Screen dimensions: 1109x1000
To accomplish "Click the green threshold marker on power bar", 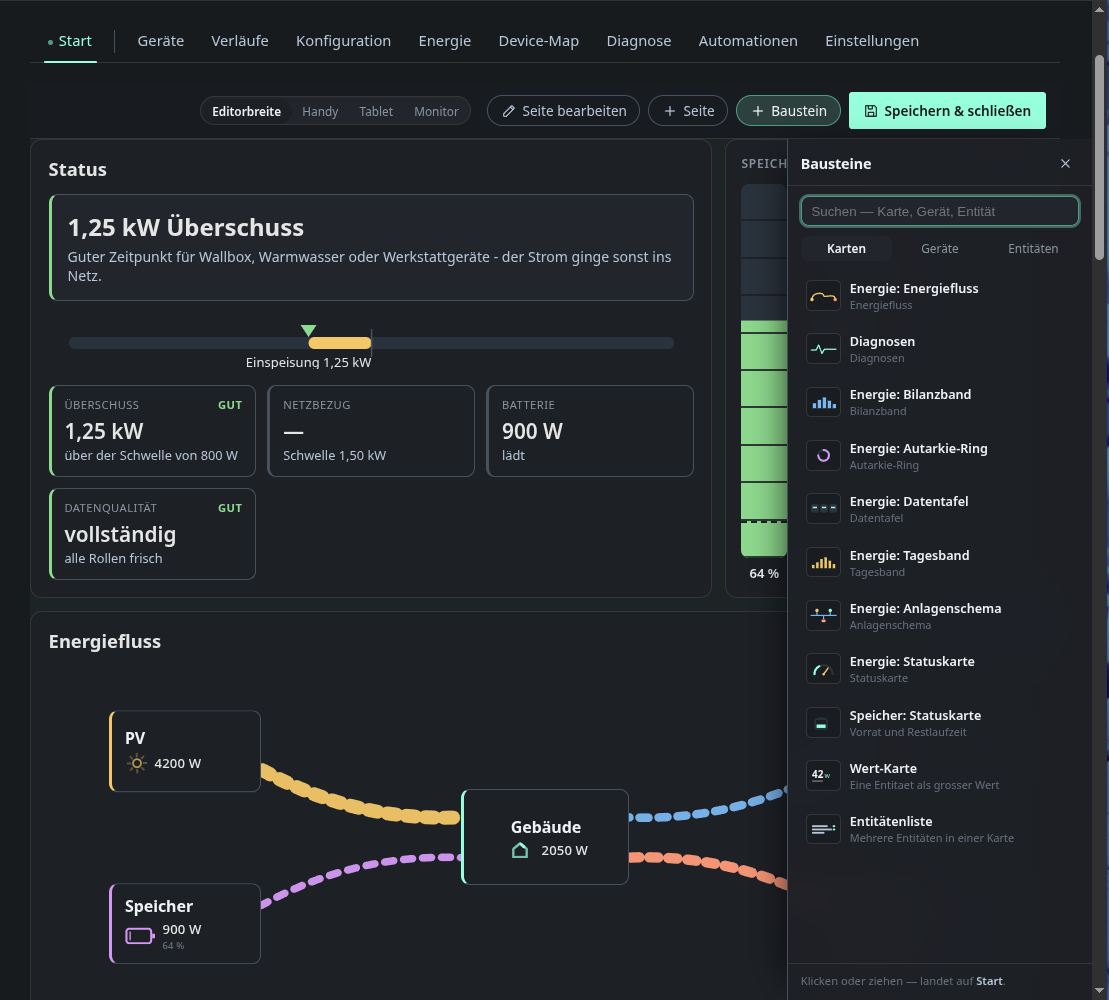I will coord(308,330).
